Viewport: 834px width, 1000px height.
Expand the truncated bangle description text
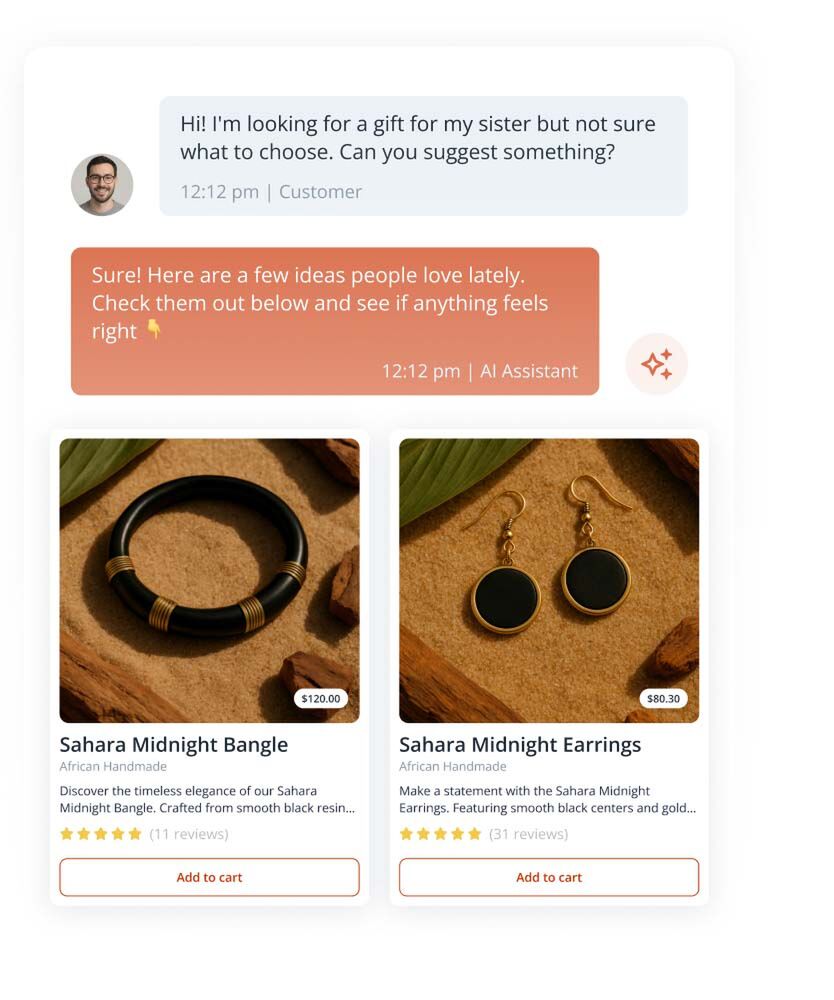tap(209, 799)
